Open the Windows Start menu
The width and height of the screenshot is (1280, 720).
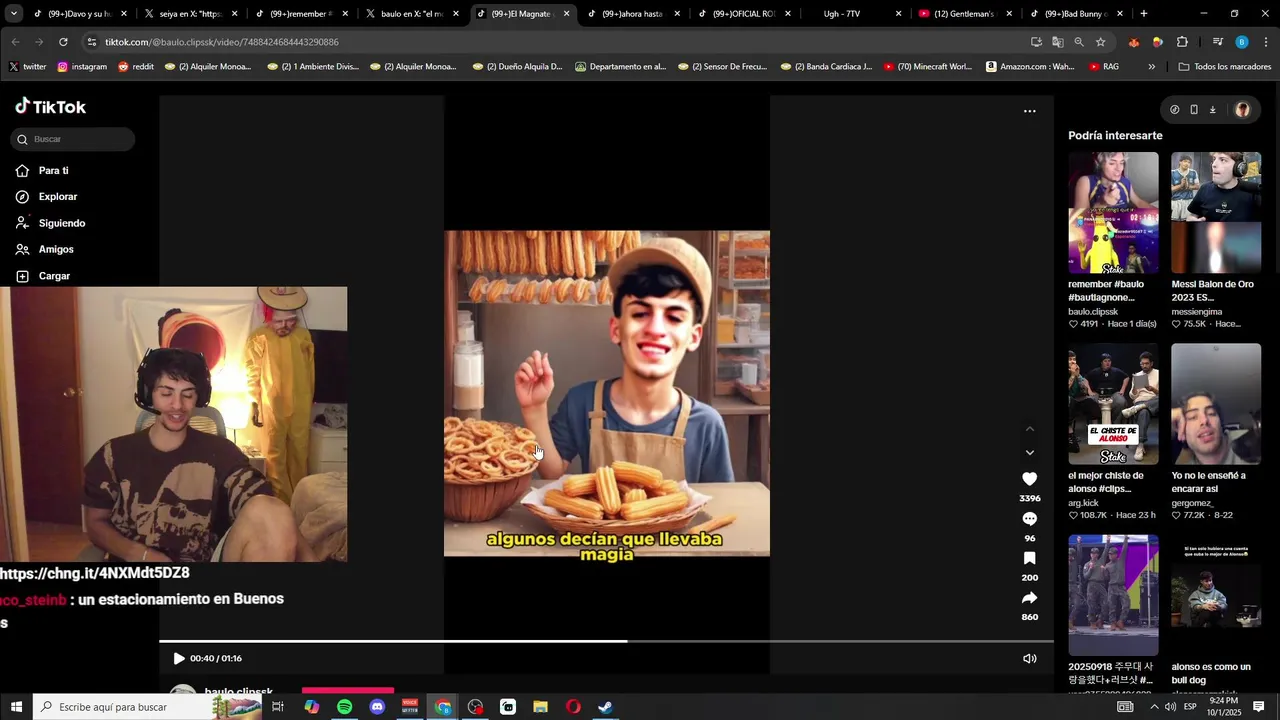16,707
